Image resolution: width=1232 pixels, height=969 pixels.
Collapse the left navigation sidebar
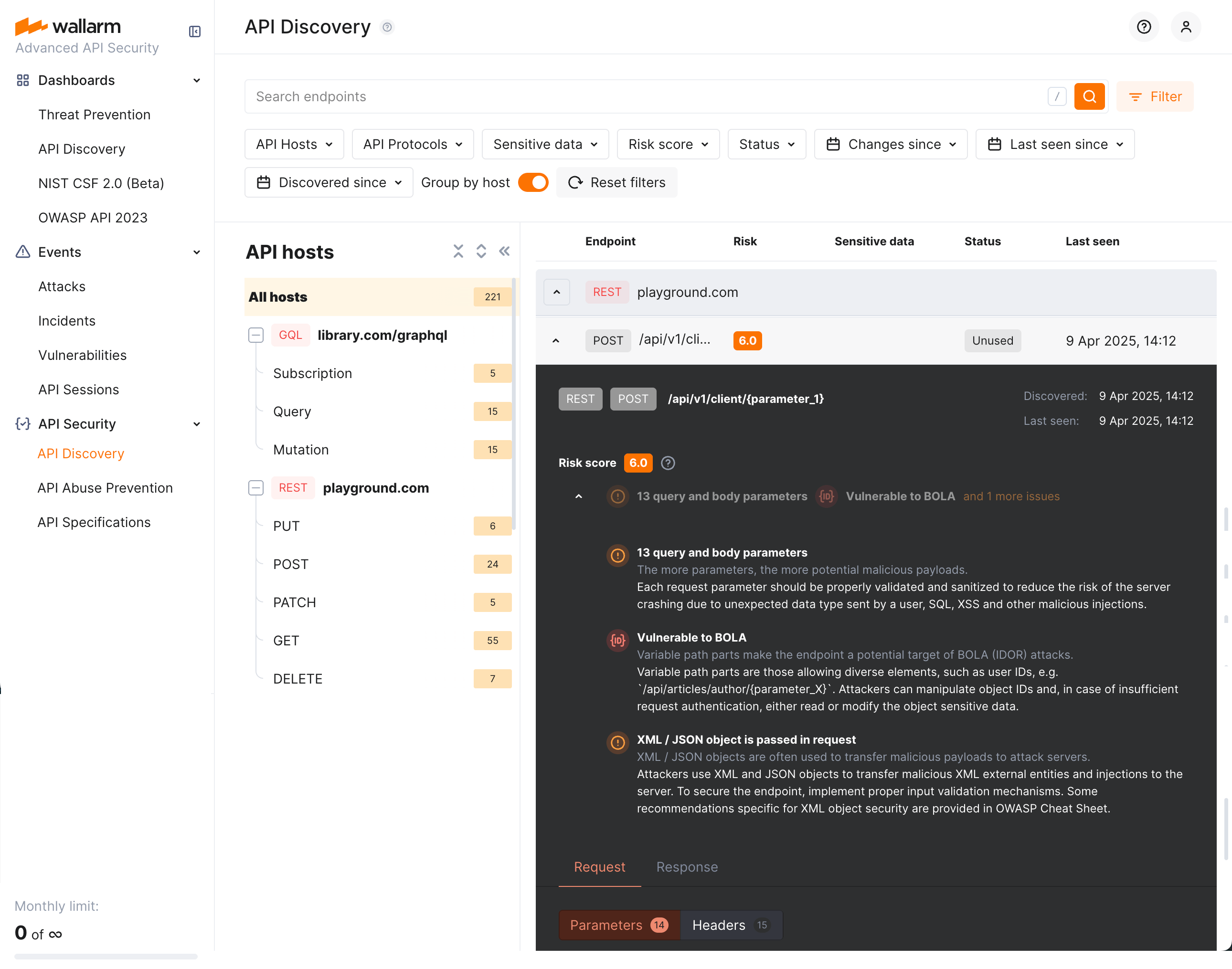click(x=195, y=31)
